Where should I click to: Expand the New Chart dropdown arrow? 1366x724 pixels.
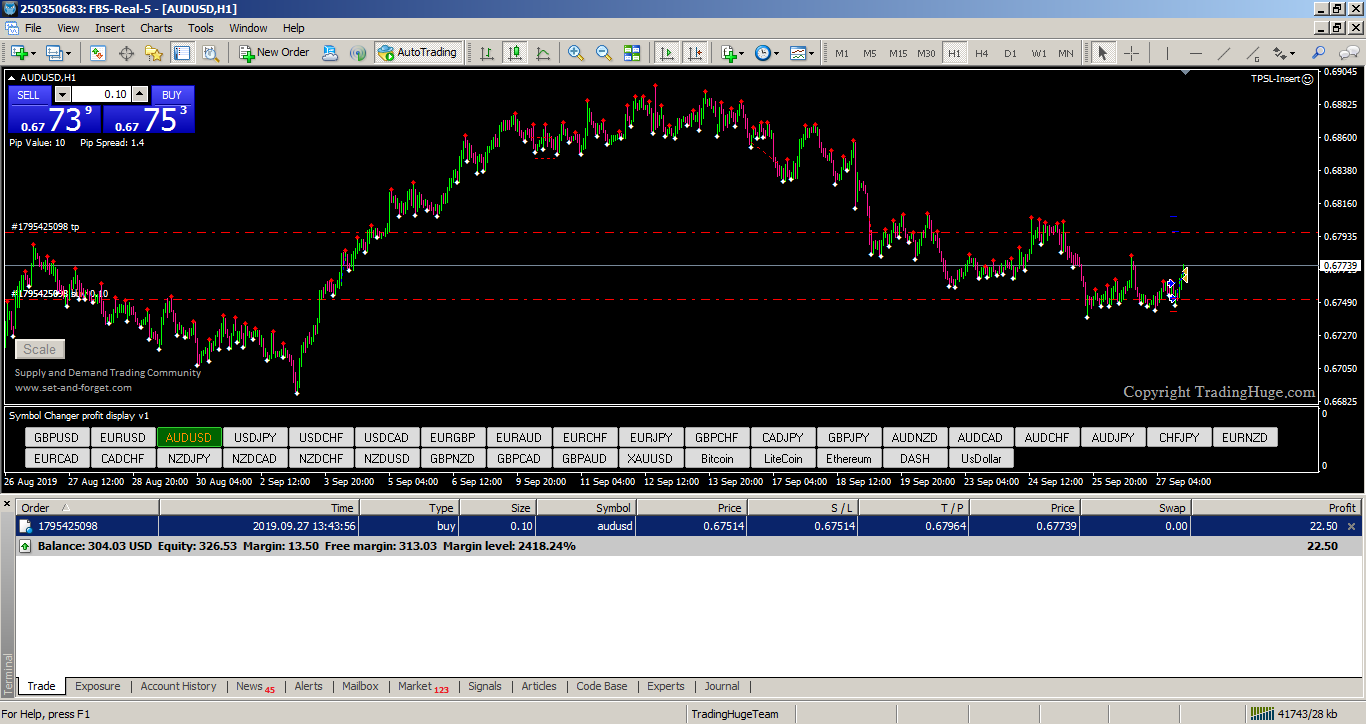[35, 54]
